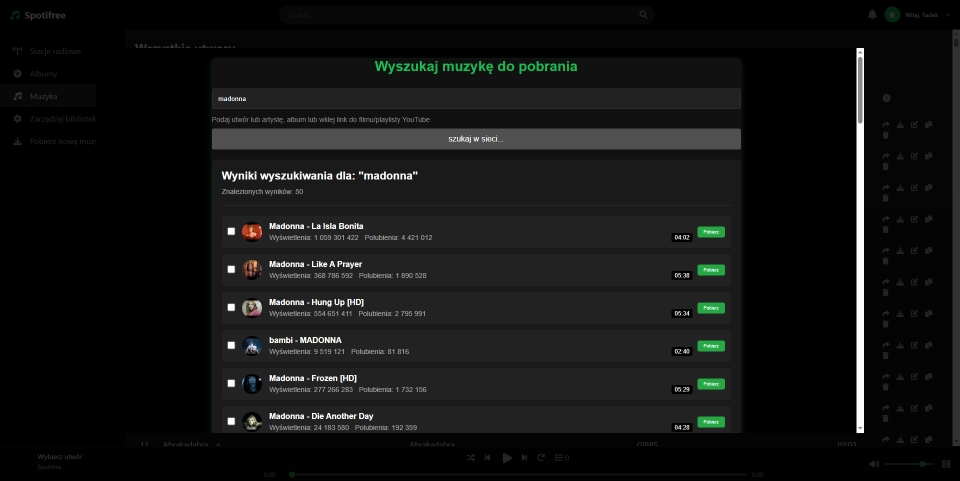Mute using the volume speaker icon
960x481 pixels.
coord(874,464)
